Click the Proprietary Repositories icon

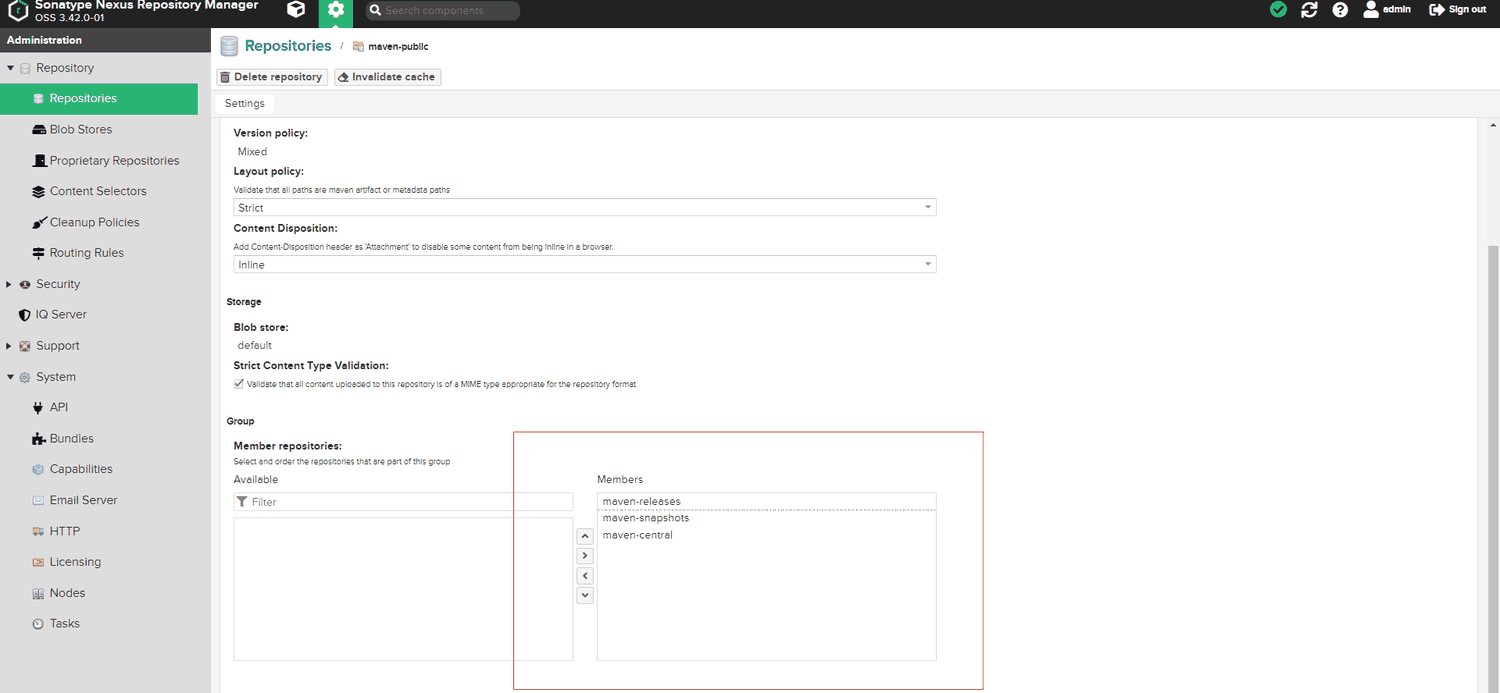(39, 161)
